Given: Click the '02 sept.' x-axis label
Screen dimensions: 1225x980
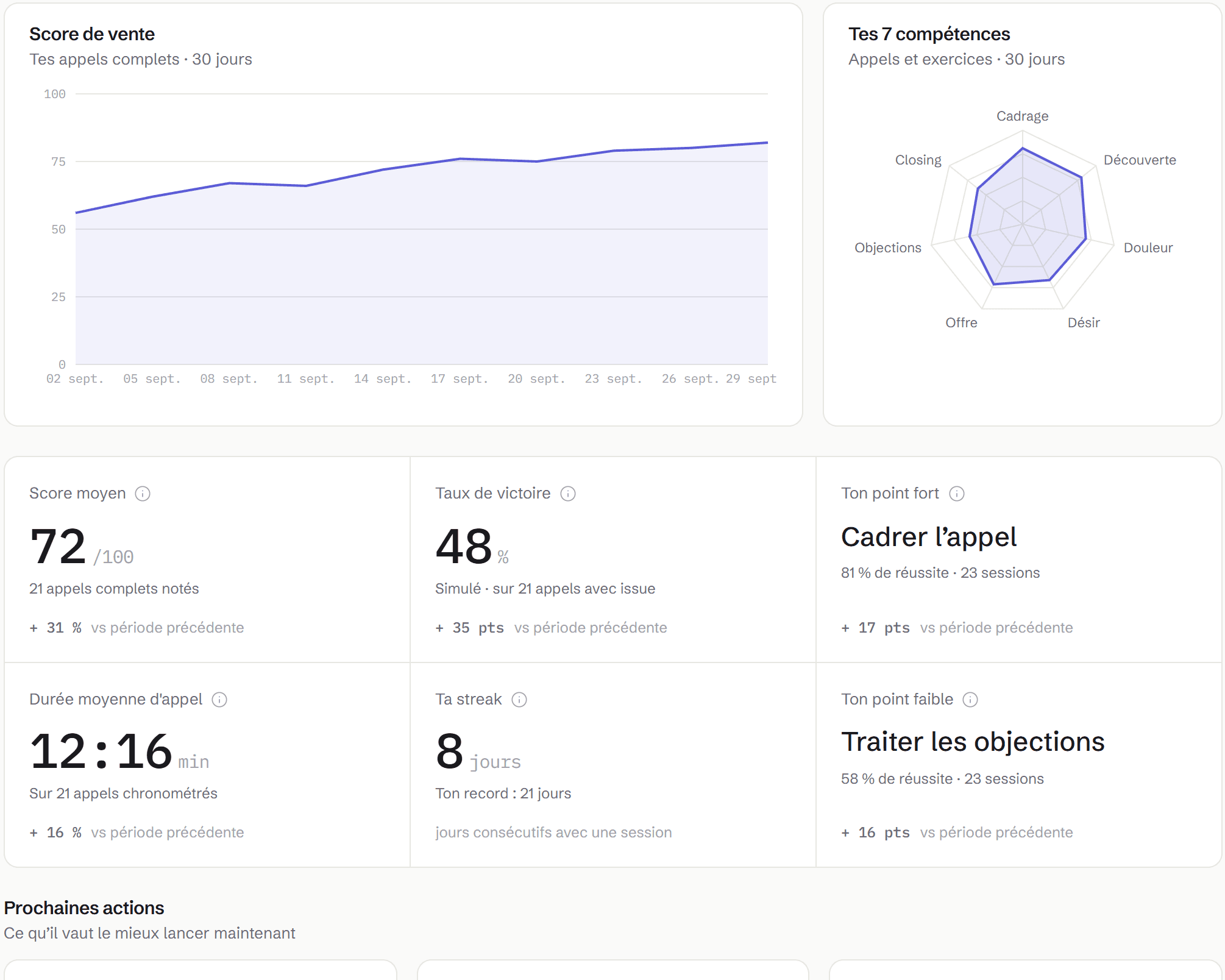Looking at the screenshot, I should (x=75, y=379).
